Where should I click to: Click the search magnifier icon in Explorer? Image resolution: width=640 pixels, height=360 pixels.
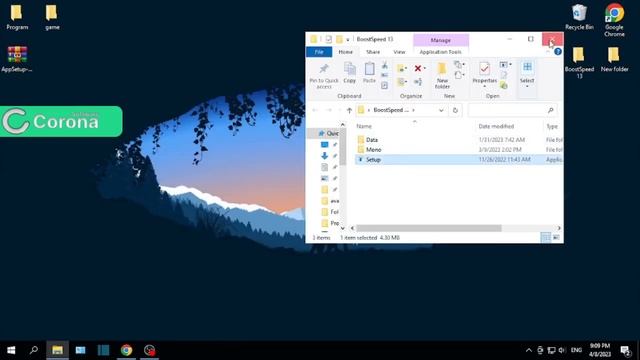pos(550,110)
